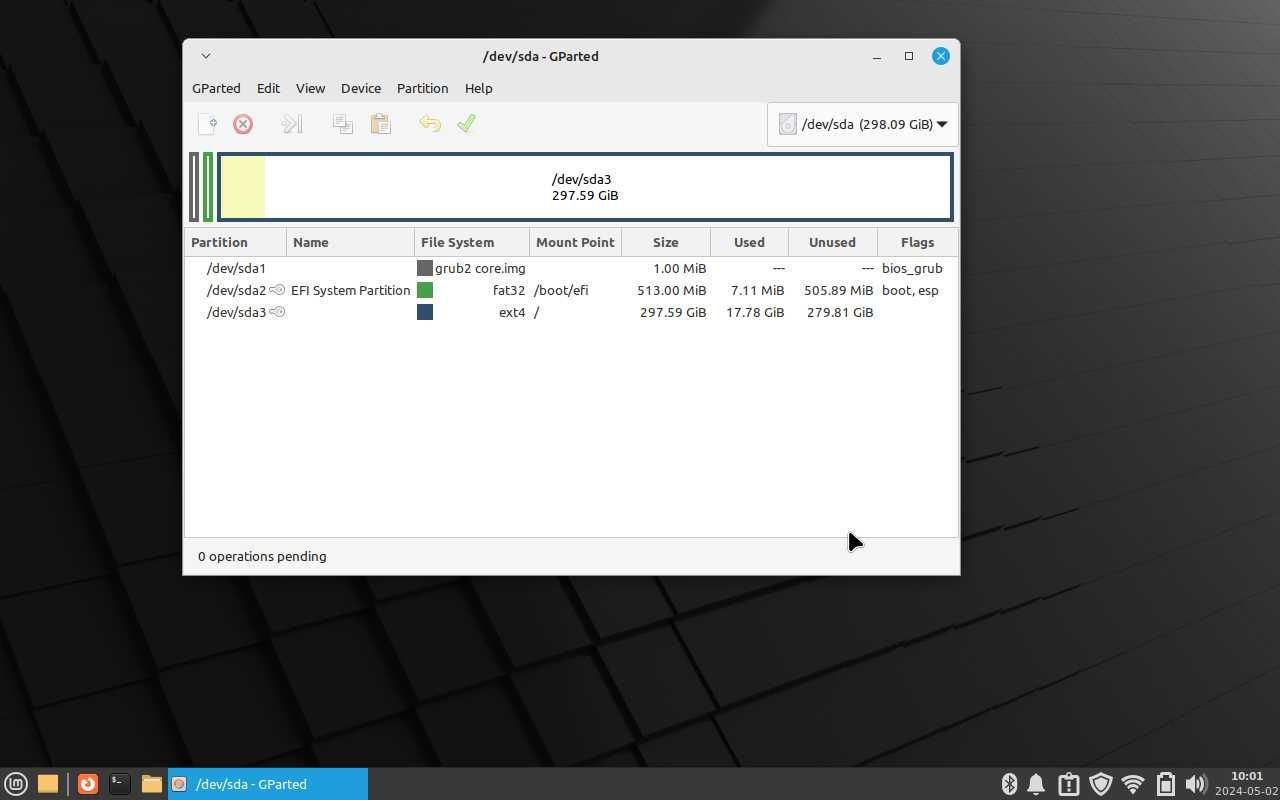Click the bios_grub flag cell
Viewport: 1280px width, 800px height.
pyautogui.click(x=912, y=268)
